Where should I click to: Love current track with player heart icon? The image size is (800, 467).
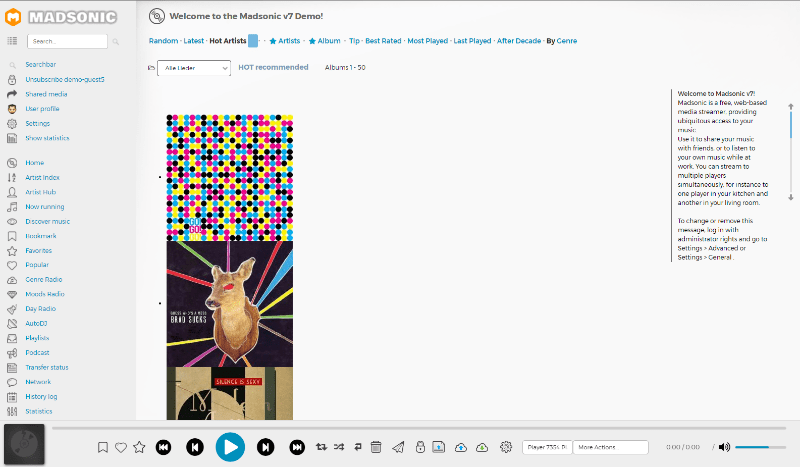coord(121,448)
